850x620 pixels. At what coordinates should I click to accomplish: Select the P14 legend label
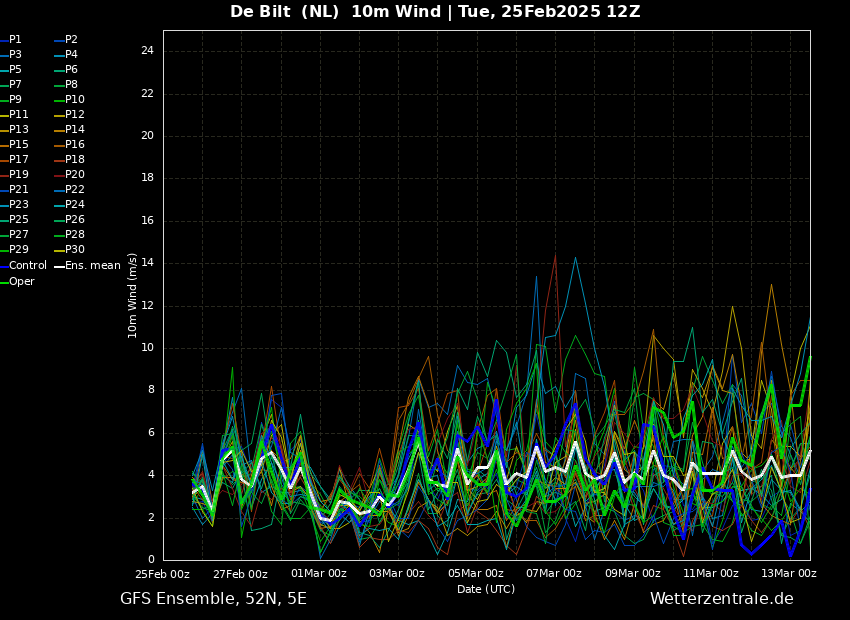click(70, 130)
